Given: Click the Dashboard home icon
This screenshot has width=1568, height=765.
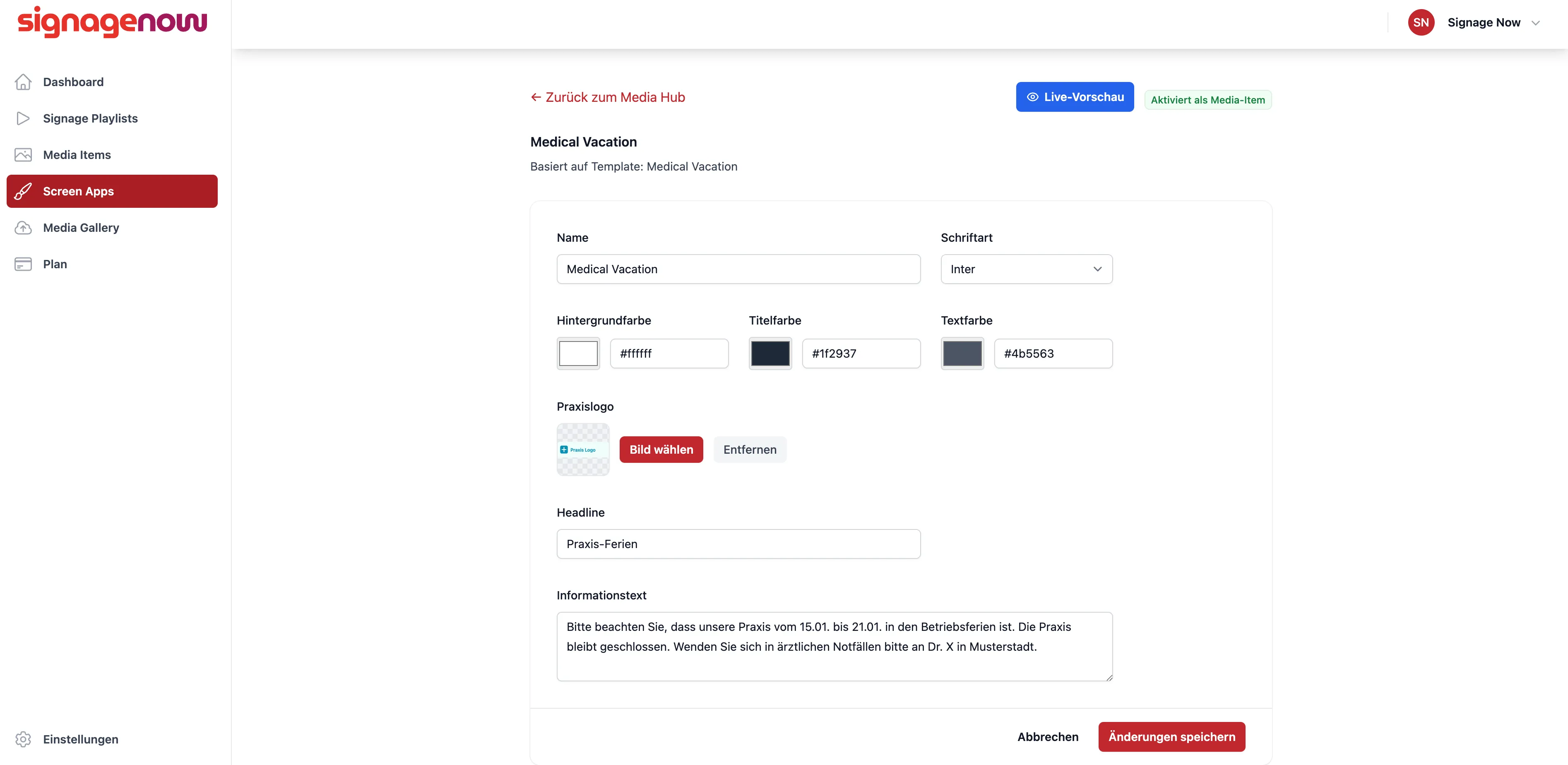Looking at the screenshot, I should click(23, 82).
